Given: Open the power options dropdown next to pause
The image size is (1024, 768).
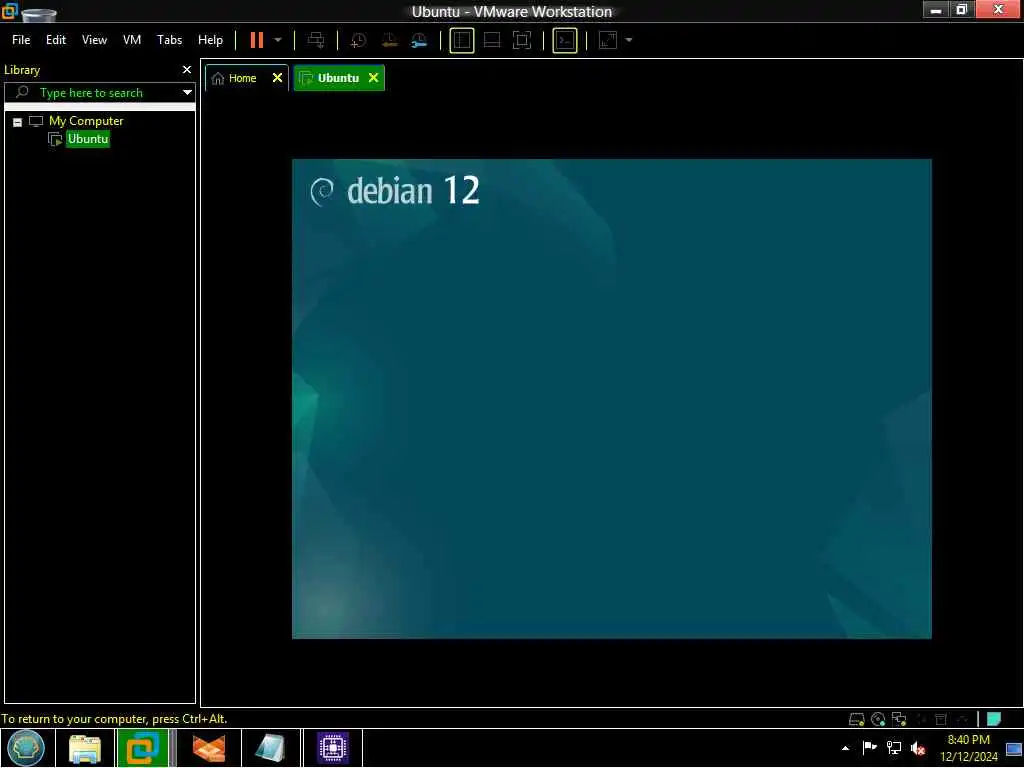Looking at the screenshot, I should pos(278,40).
